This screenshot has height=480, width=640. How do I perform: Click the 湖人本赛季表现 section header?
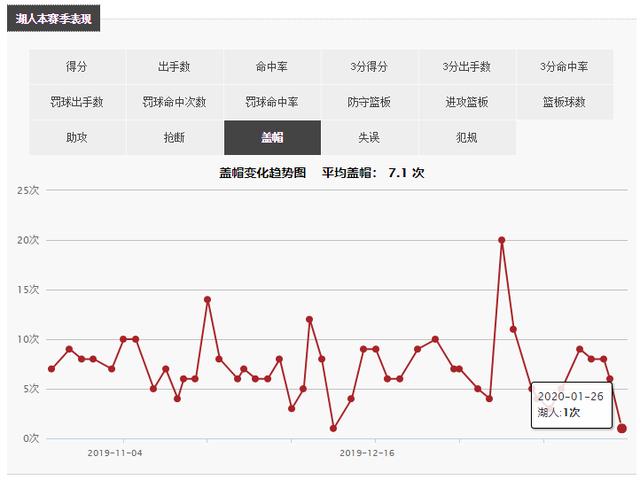[x=53, y=18]
